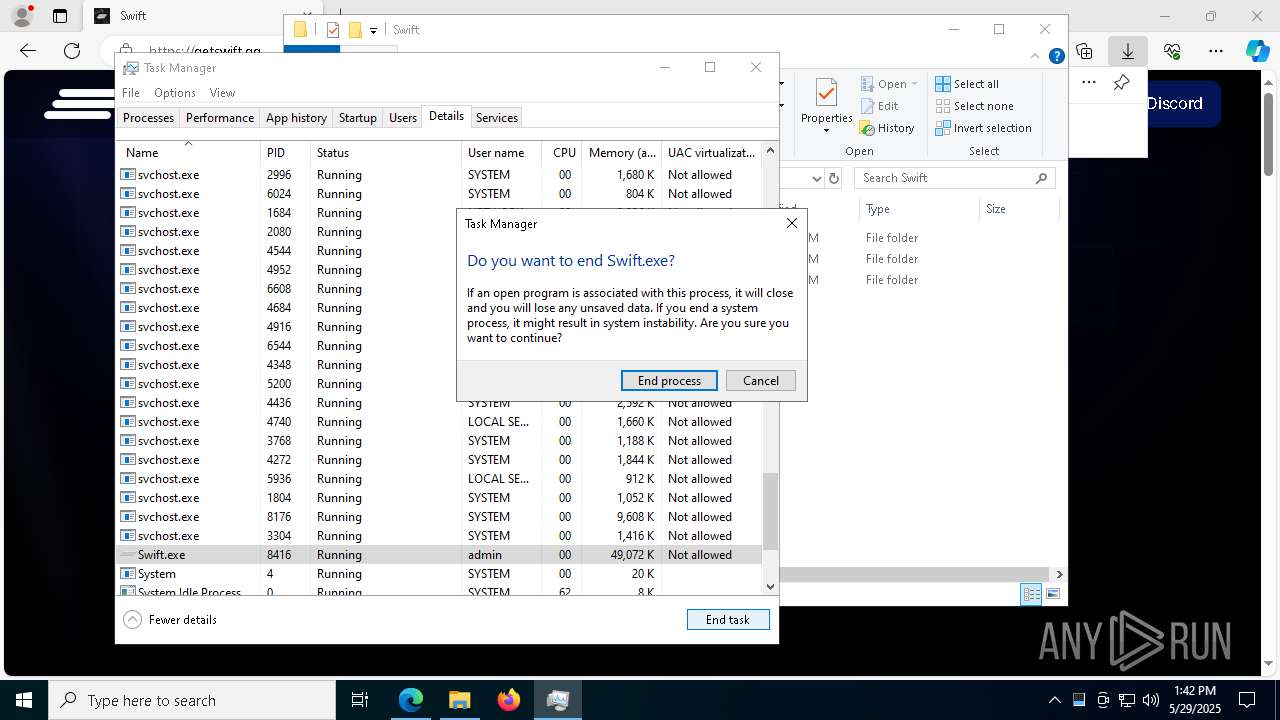1280x720 pixels.
Task: Open Edge Downloads icon
Action: [1128, 51]
